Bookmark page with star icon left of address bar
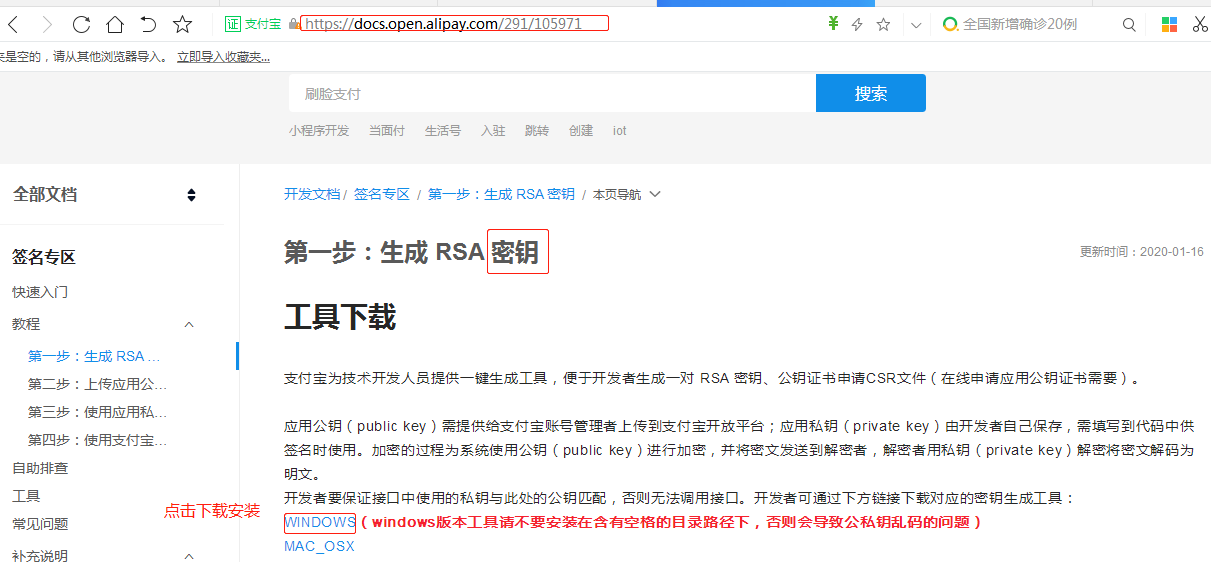 (182, 24)
